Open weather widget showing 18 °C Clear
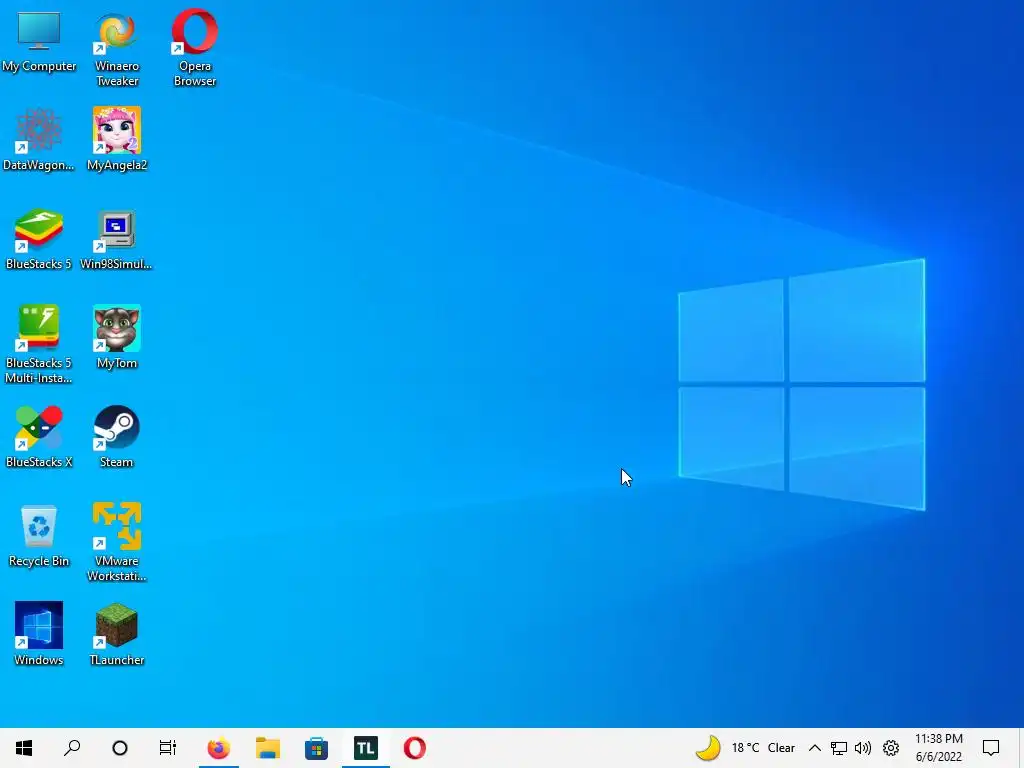 [x=744, y=748]
